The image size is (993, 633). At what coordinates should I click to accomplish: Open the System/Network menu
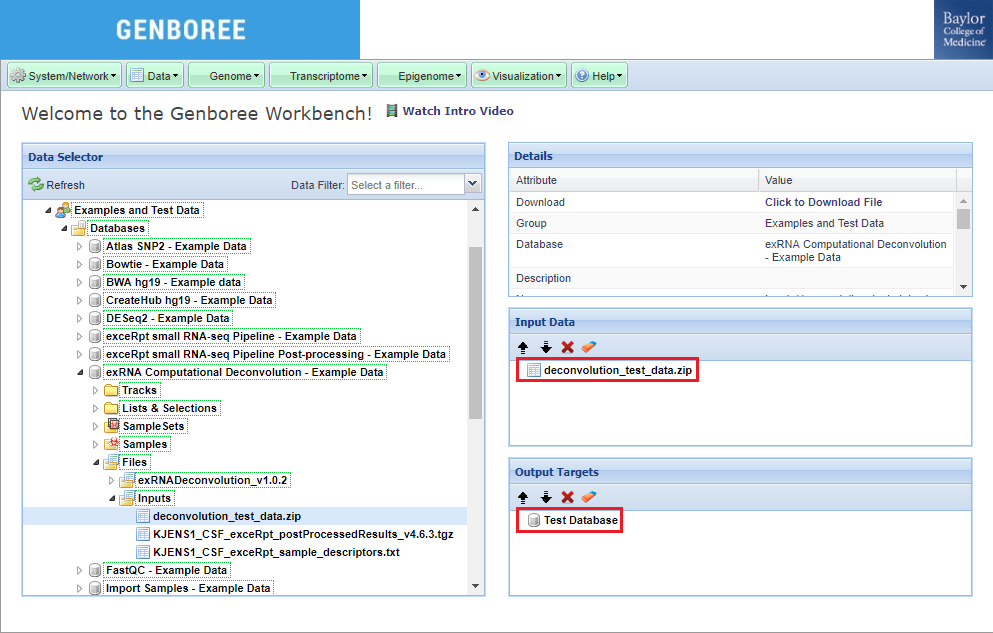[x=65, y=76]
